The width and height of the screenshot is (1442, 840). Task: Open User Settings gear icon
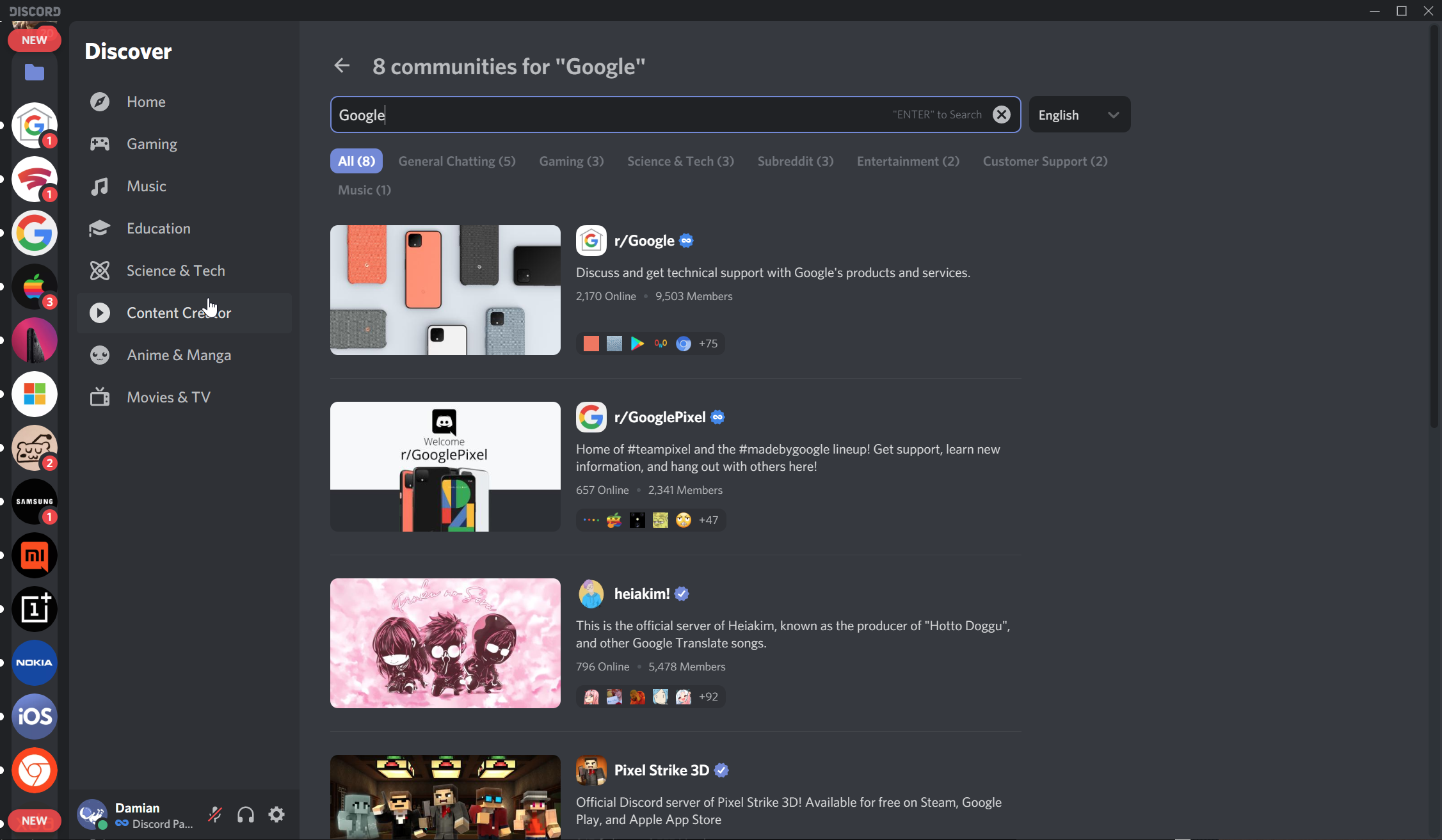(x=276, y=814)
